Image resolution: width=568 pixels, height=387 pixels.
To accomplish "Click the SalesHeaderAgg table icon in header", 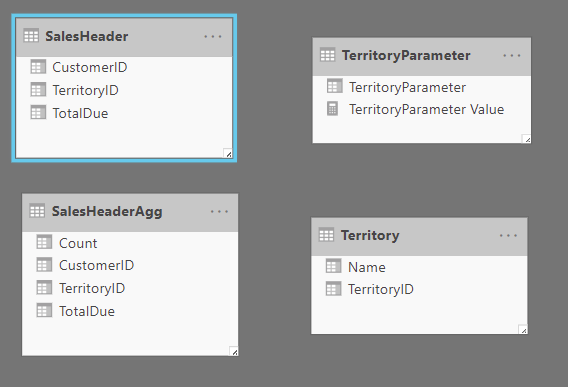I will (x=37, y=211).
